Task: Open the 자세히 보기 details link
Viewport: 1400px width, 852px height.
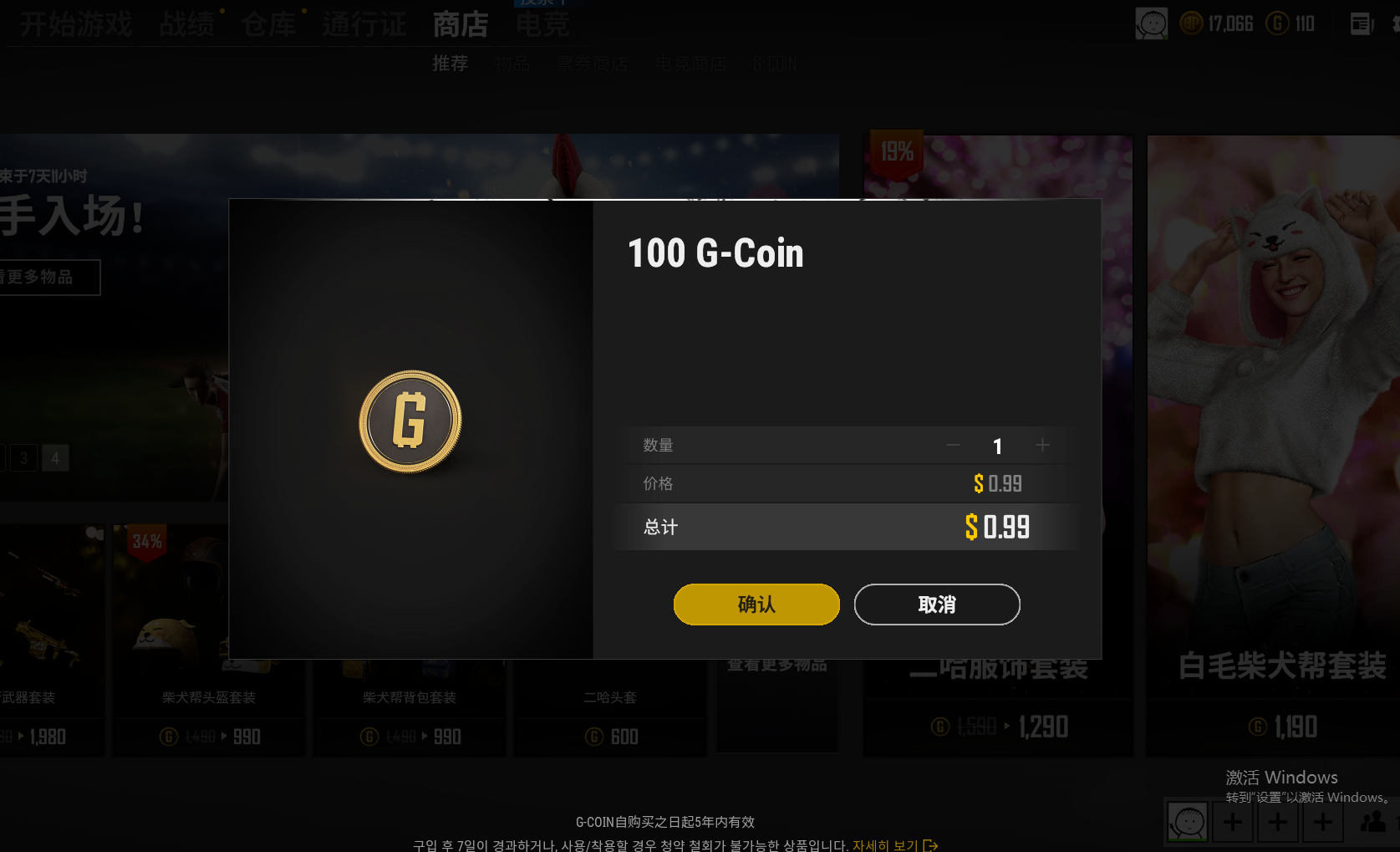Action: tap(895, 845)
